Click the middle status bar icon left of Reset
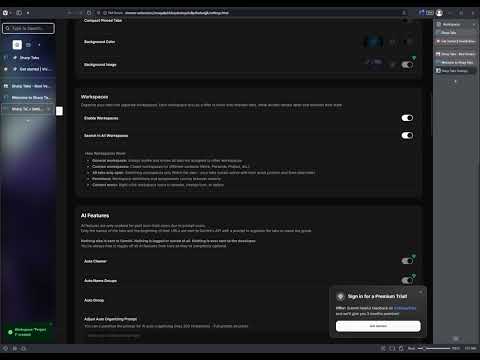The width and height of the screenshot is (480, 360). coord(392,348)
